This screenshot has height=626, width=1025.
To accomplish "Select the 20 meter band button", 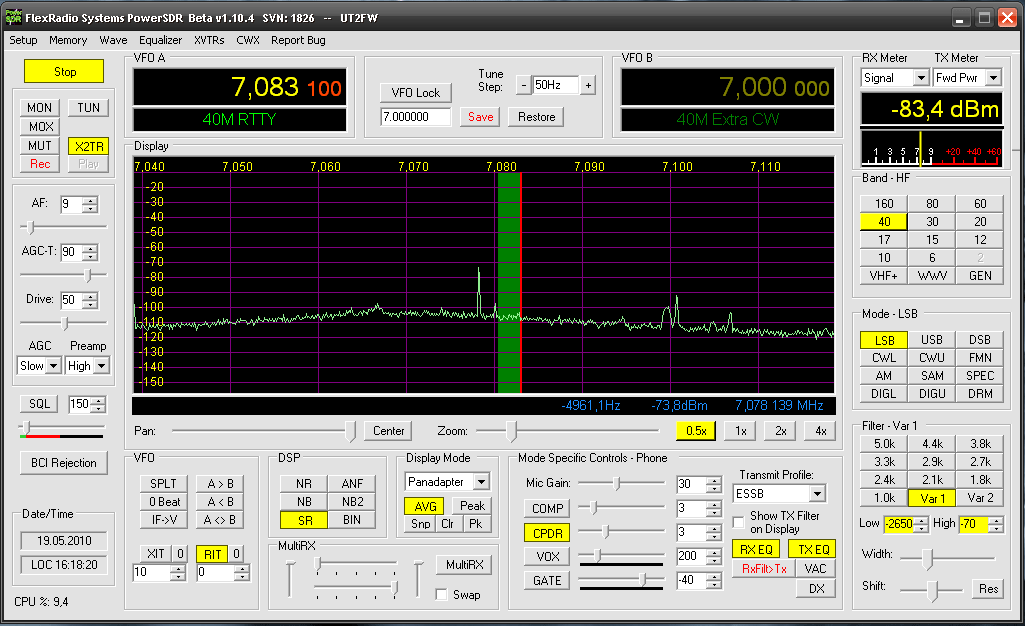I will (980, 222).
